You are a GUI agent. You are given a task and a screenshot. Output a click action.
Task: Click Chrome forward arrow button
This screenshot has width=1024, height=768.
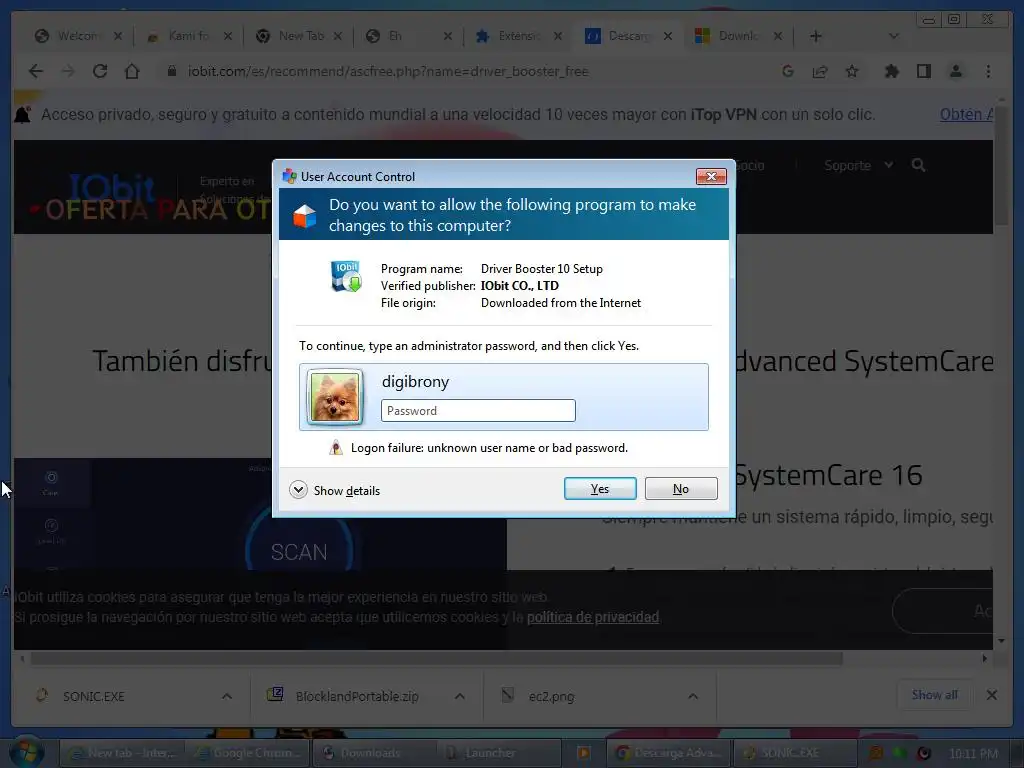68,71
